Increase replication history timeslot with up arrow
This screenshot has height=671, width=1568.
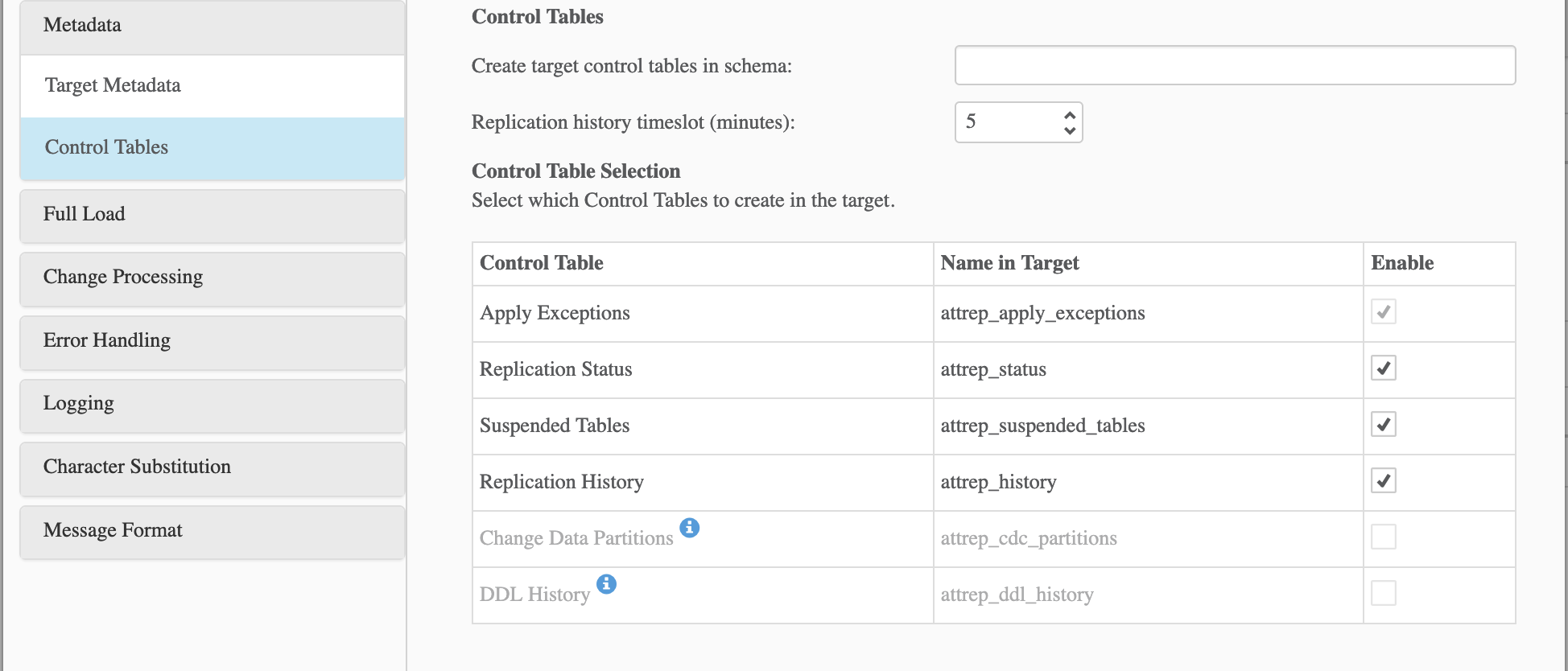(x=1070, y=115)
